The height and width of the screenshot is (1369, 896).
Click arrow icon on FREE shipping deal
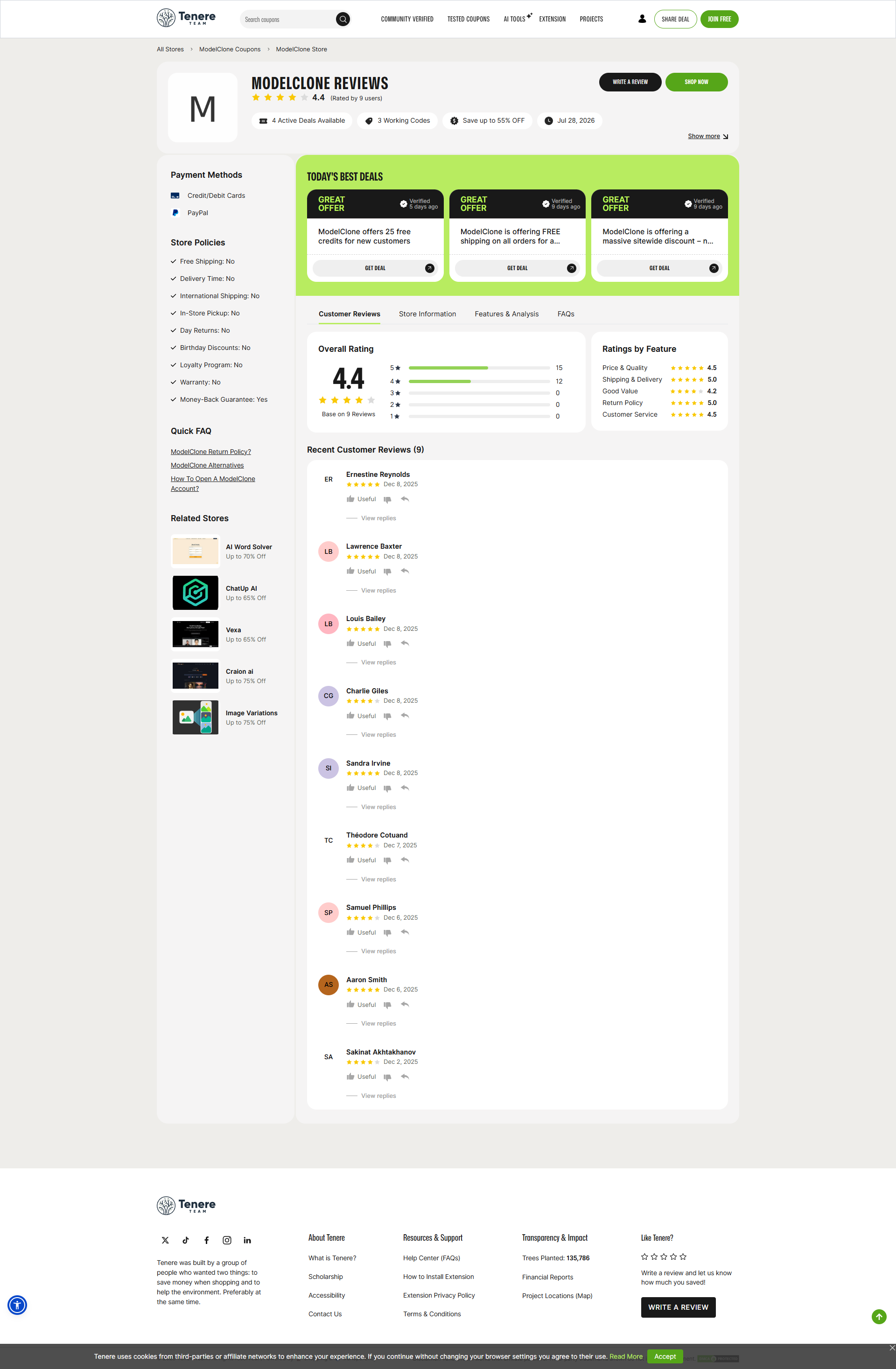click(572, 268)
